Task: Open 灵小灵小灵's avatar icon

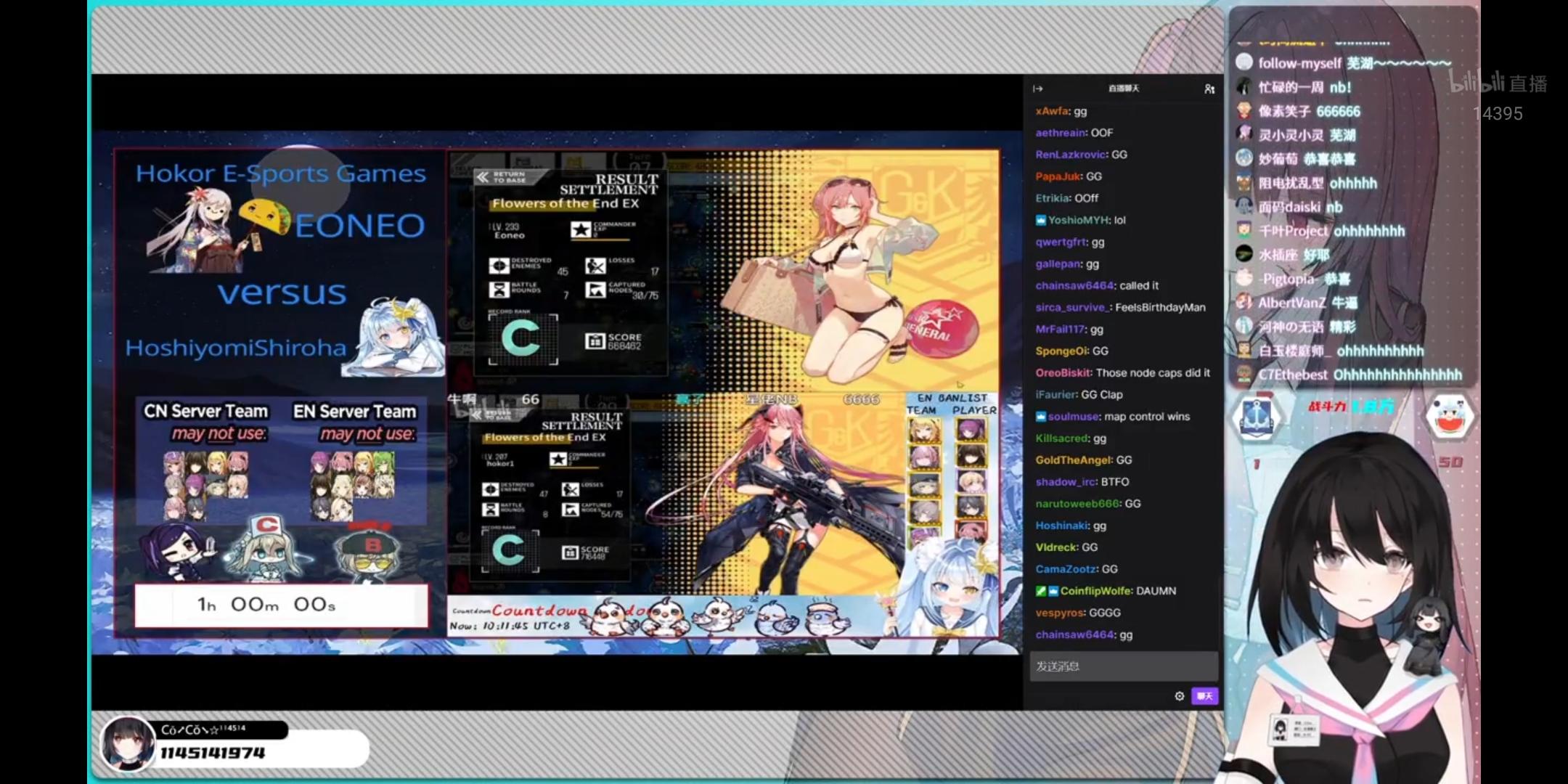Action: 1244,134
